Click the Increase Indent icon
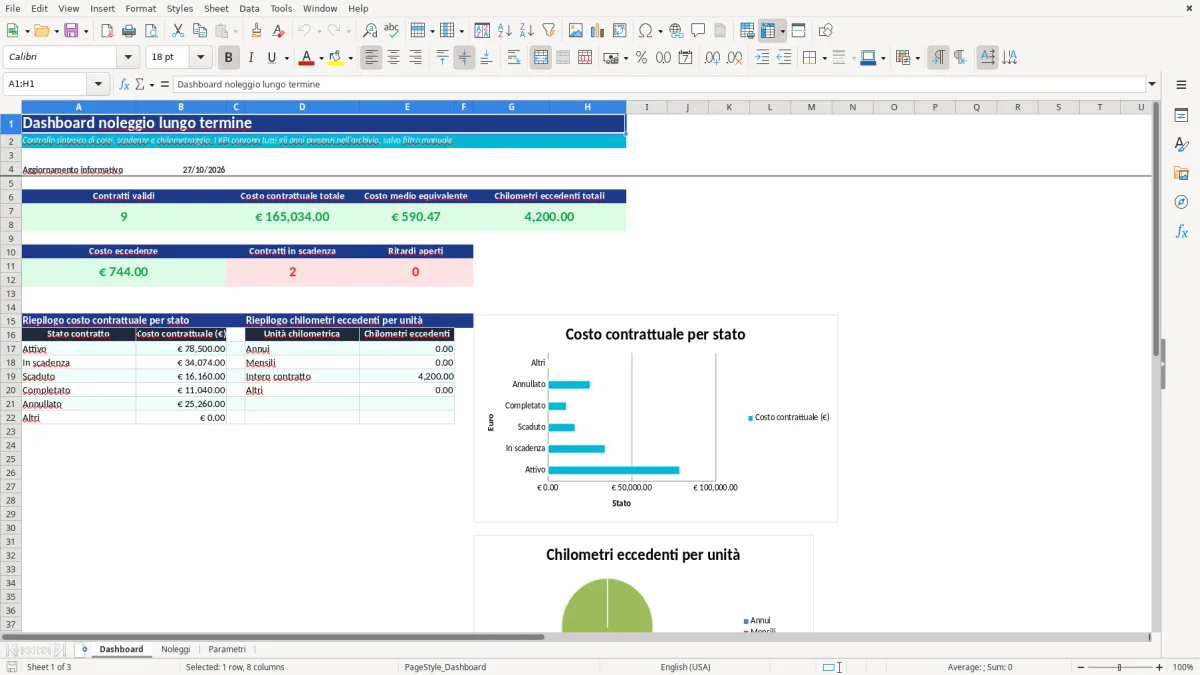 pyautogui.click(x=762, y=58)
